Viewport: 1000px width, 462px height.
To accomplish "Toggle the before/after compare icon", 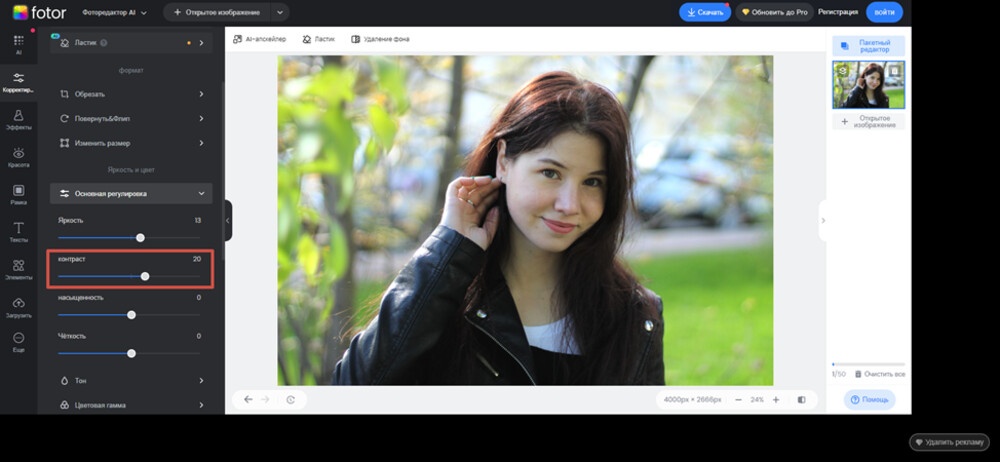I will point(802,399).
